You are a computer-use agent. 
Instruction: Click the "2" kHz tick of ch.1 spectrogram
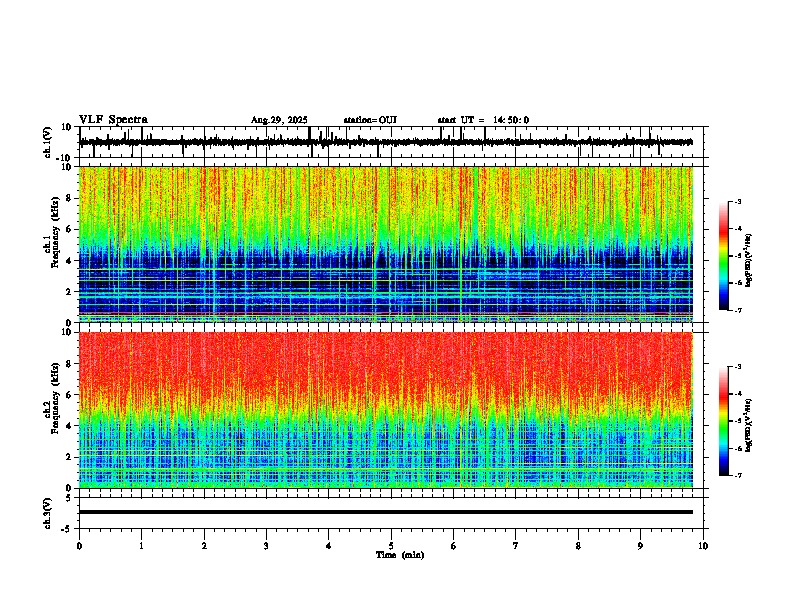[70, 292]
